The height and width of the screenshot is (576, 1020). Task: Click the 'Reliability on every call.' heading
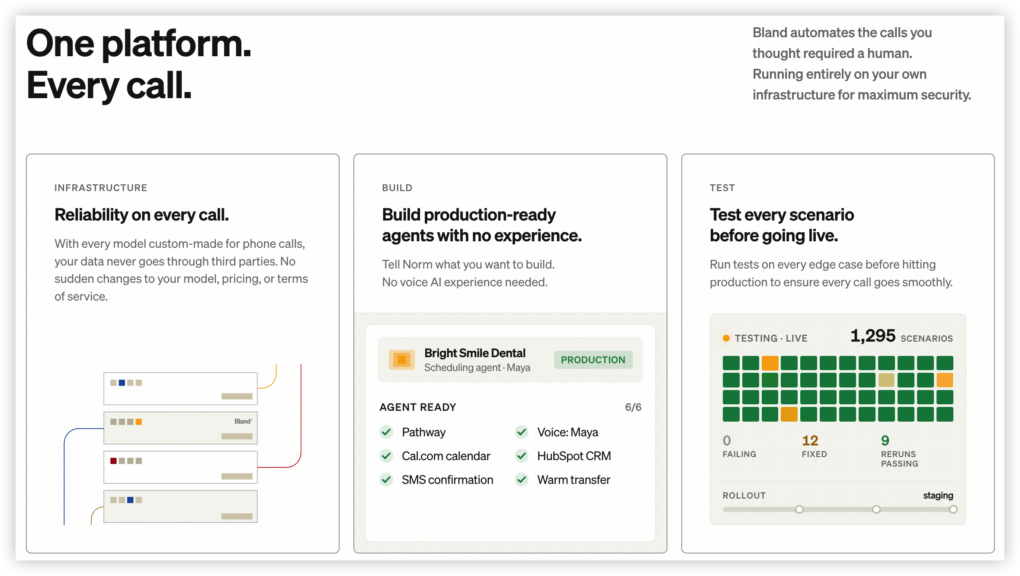(141, 215)
